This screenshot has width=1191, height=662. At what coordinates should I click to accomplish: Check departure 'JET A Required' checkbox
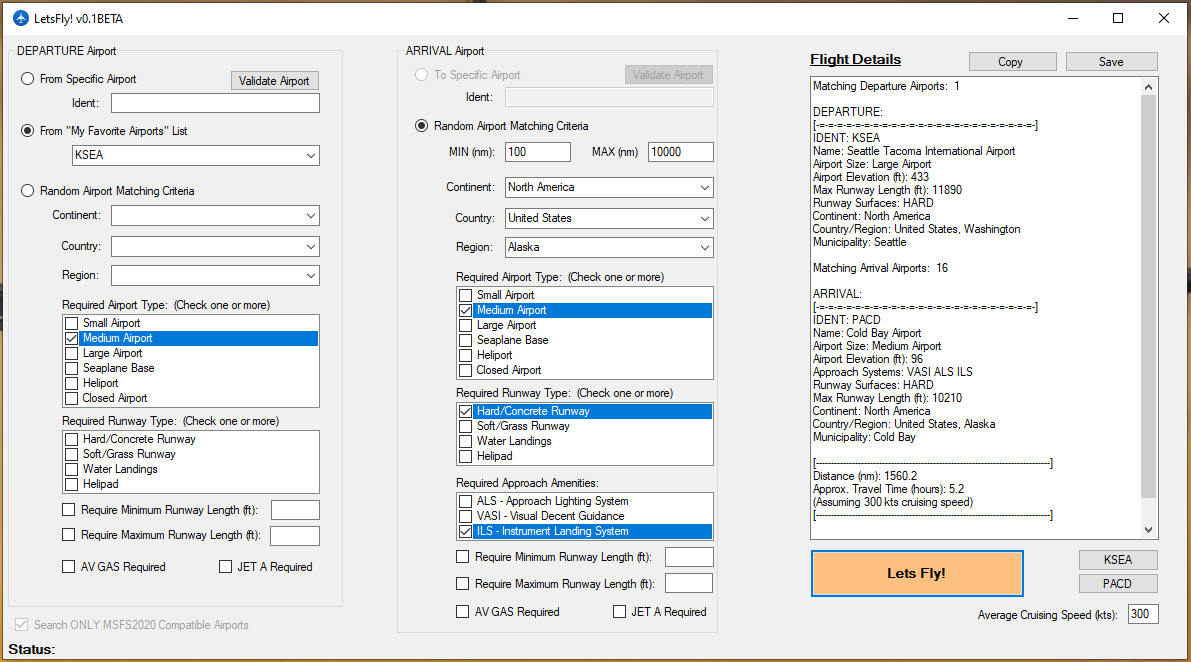click(226, 567)
